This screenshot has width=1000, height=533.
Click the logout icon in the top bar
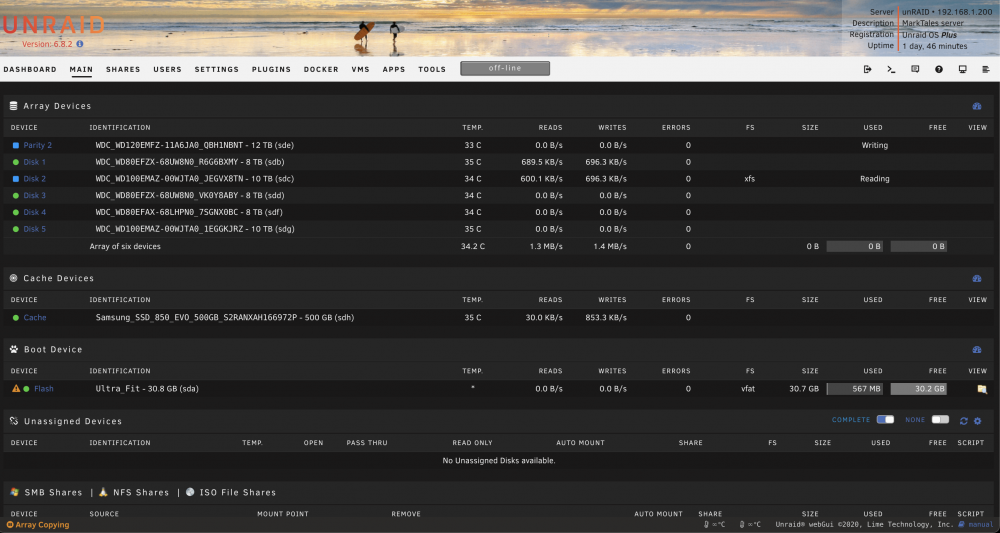(x=867, y=69)
